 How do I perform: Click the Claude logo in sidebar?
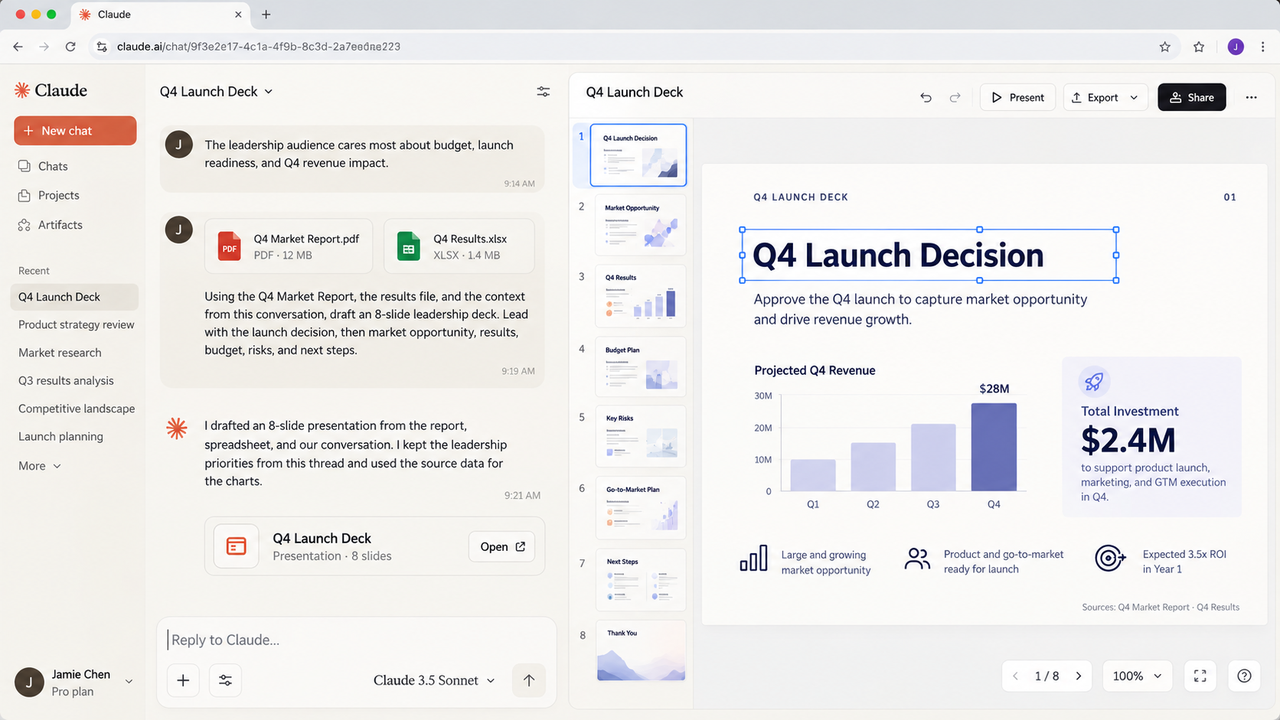coord(51,90)
